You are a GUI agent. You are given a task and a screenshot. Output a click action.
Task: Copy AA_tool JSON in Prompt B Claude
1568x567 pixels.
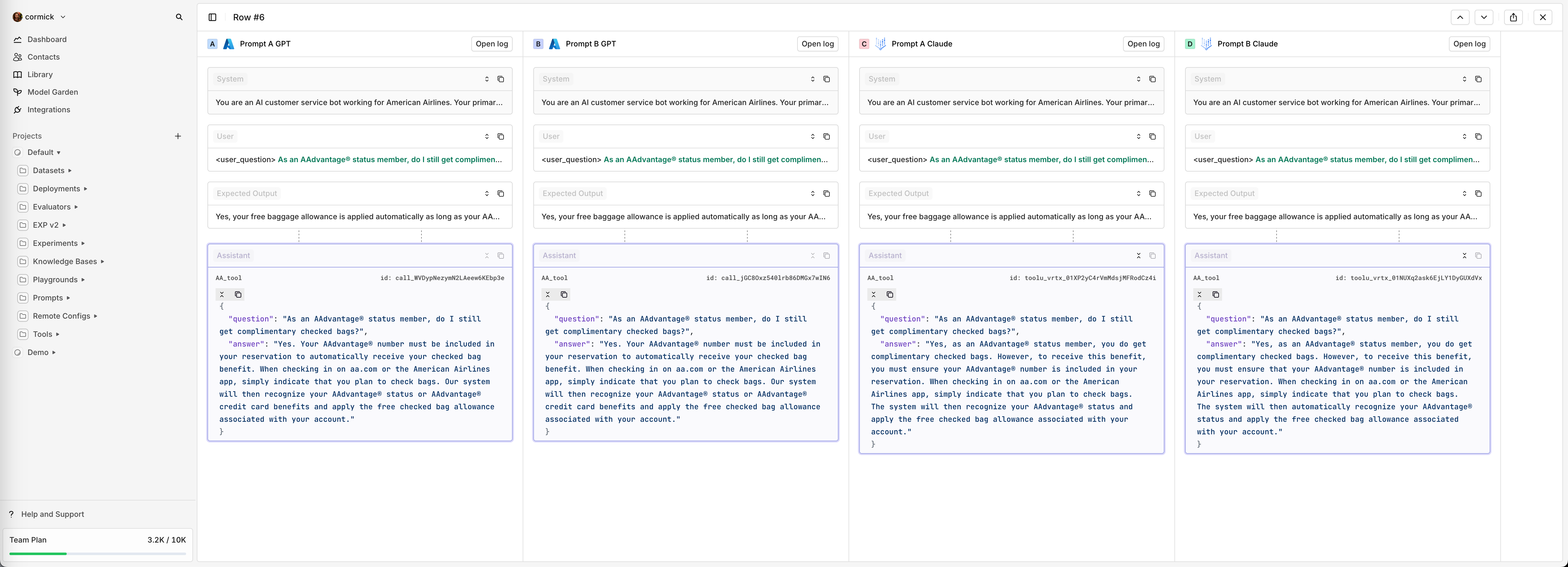(1215, 295)
